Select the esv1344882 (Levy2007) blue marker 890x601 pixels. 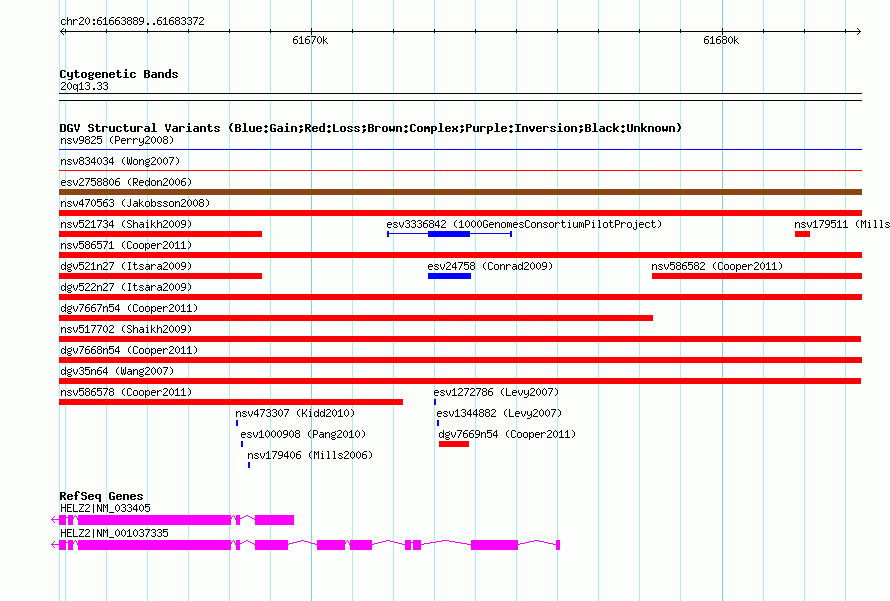pyautogui.click(x=438, y=423)
